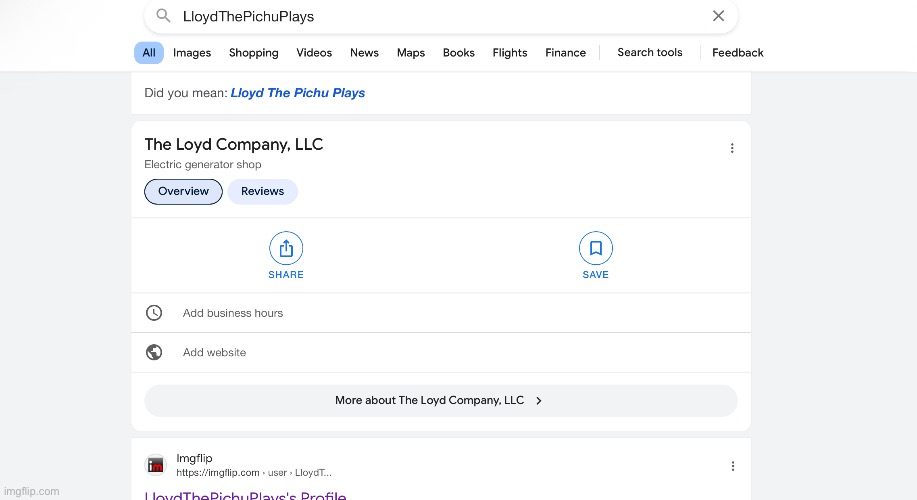Click The Loyd Company, LLC title

point(234,144)
